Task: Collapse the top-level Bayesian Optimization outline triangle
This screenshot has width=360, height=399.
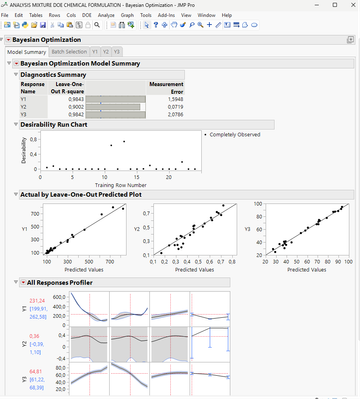Action: (2, 39)
